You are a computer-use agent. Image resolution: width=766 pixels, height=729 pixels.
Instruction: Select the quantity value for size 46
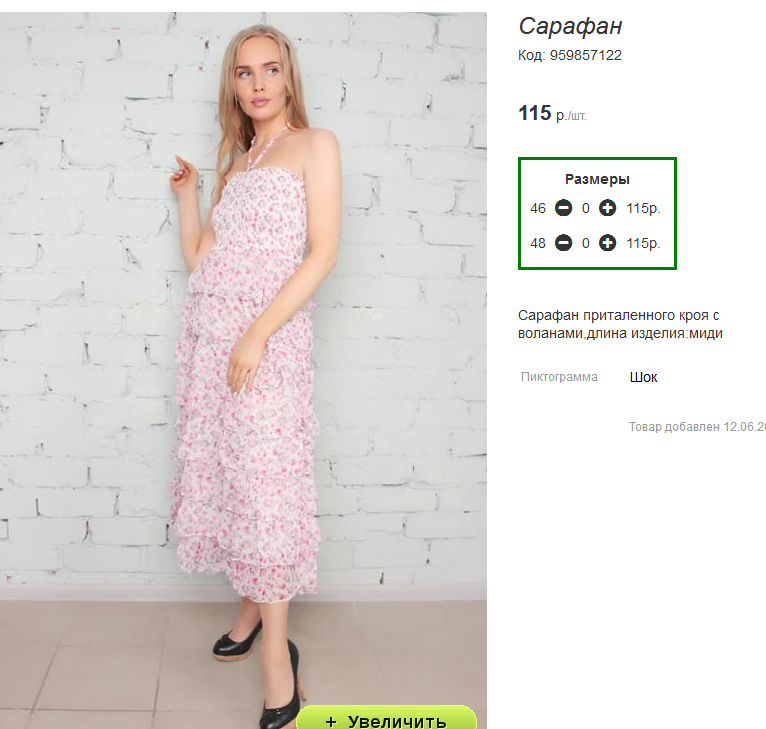click(x=585, y=209)
